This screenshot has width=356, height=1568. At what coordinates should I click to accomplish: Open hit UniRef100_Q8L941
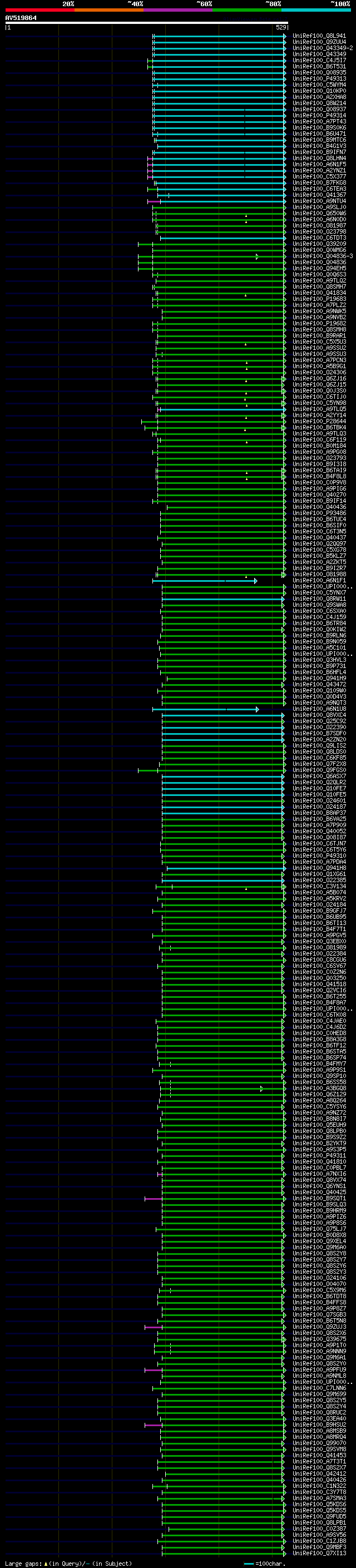coord(319,36)
